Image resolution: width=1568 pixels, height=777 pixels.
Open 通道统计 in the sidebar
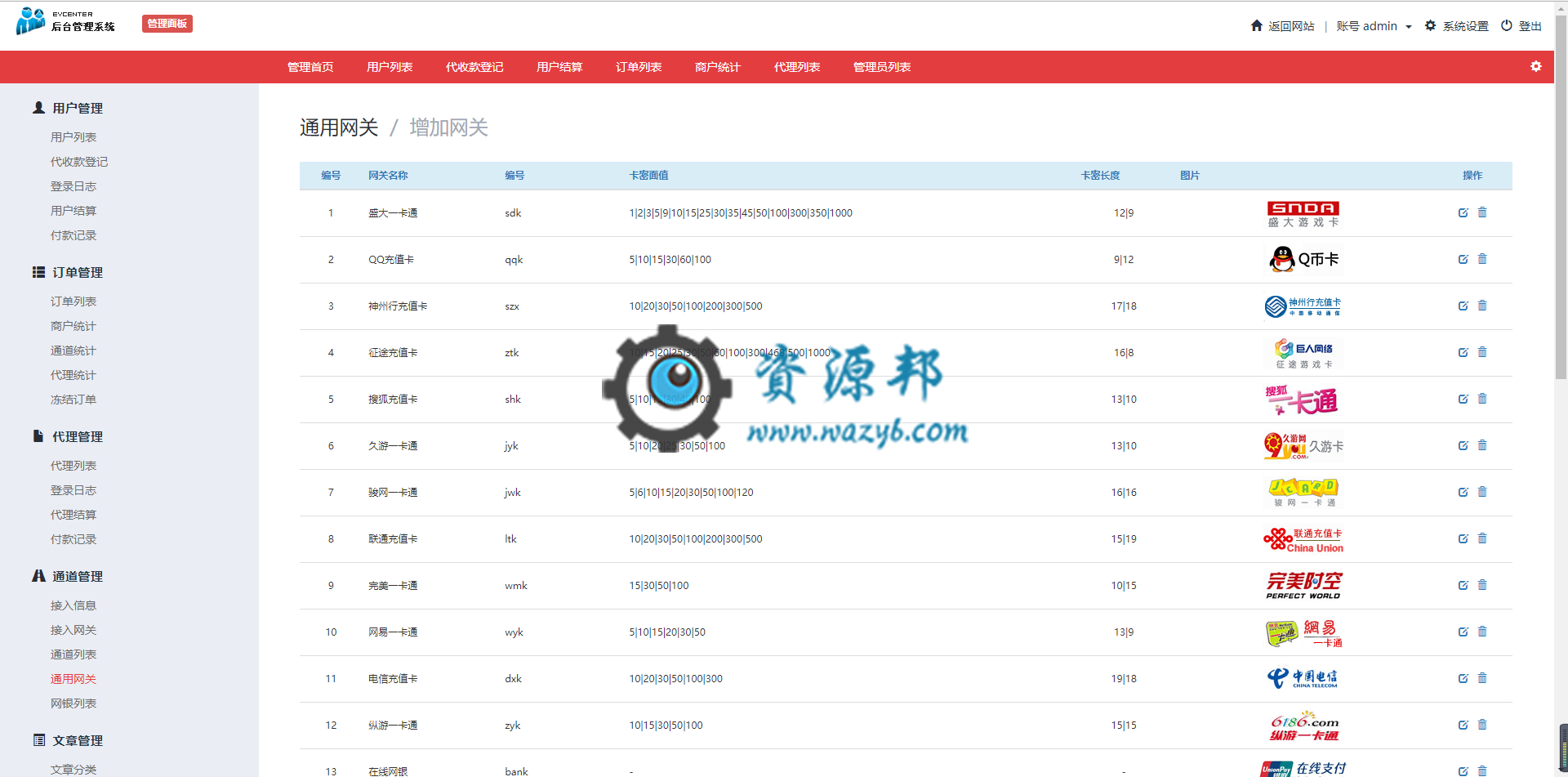click(73, 351)
